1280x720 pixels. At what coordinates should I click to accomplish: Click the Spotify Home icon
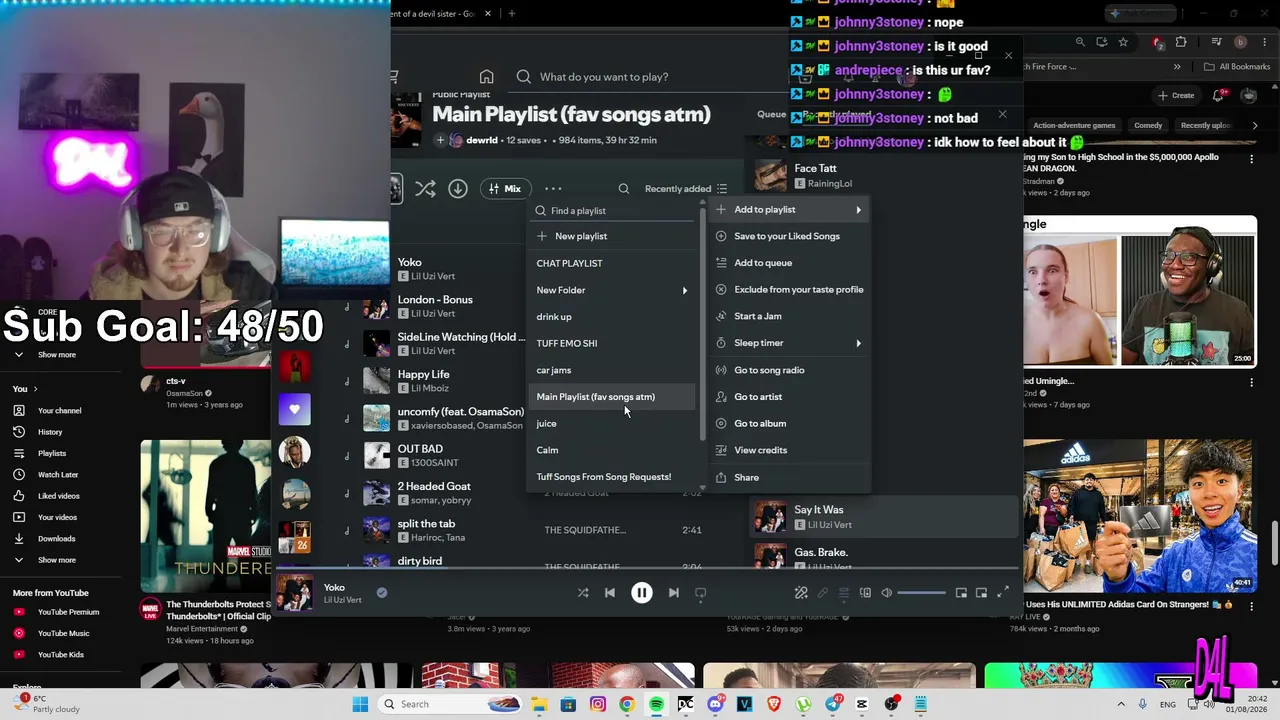486,77
